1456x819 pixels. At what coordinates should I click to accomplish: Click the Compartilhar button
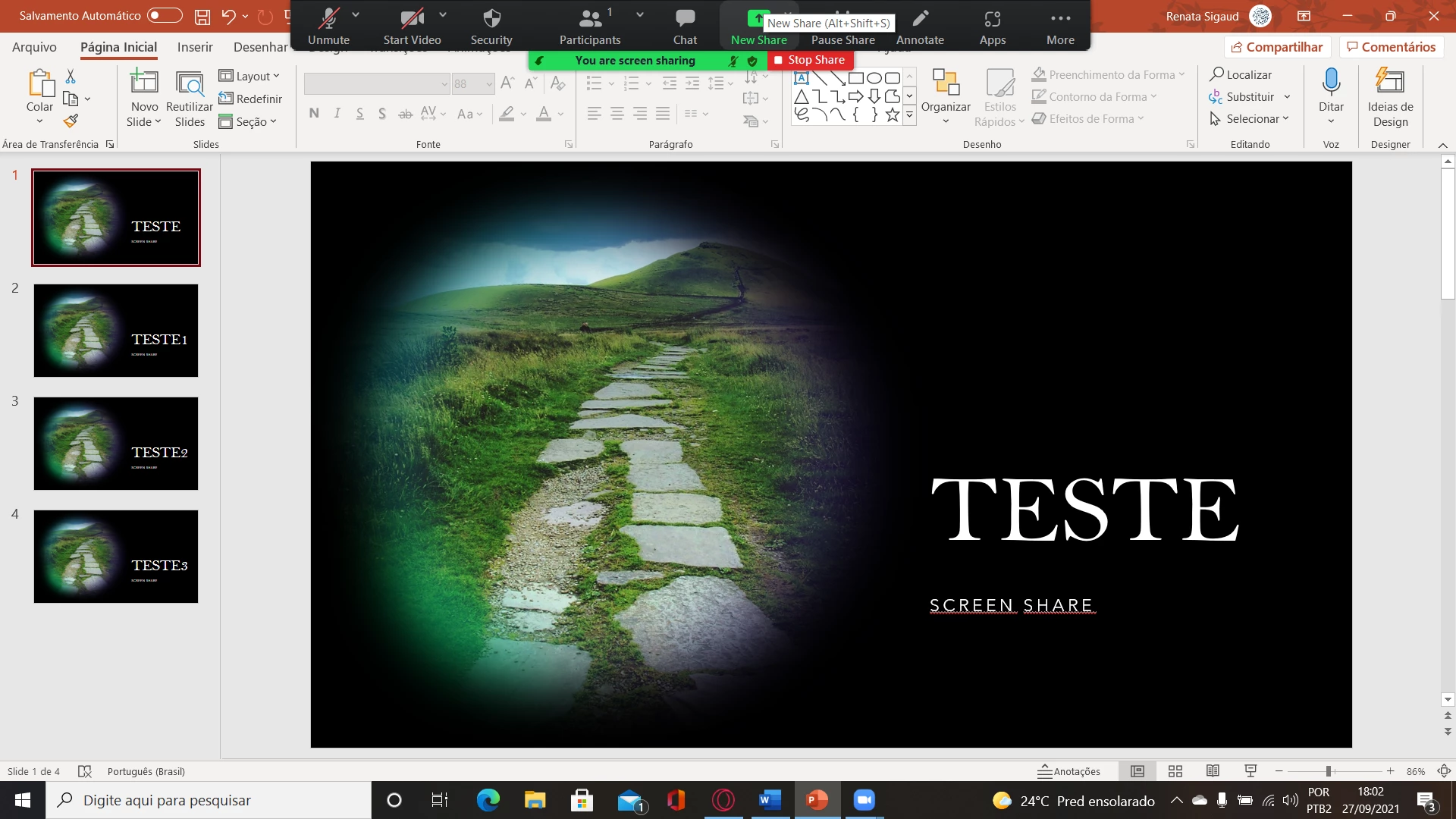(x=1277, y=47)
